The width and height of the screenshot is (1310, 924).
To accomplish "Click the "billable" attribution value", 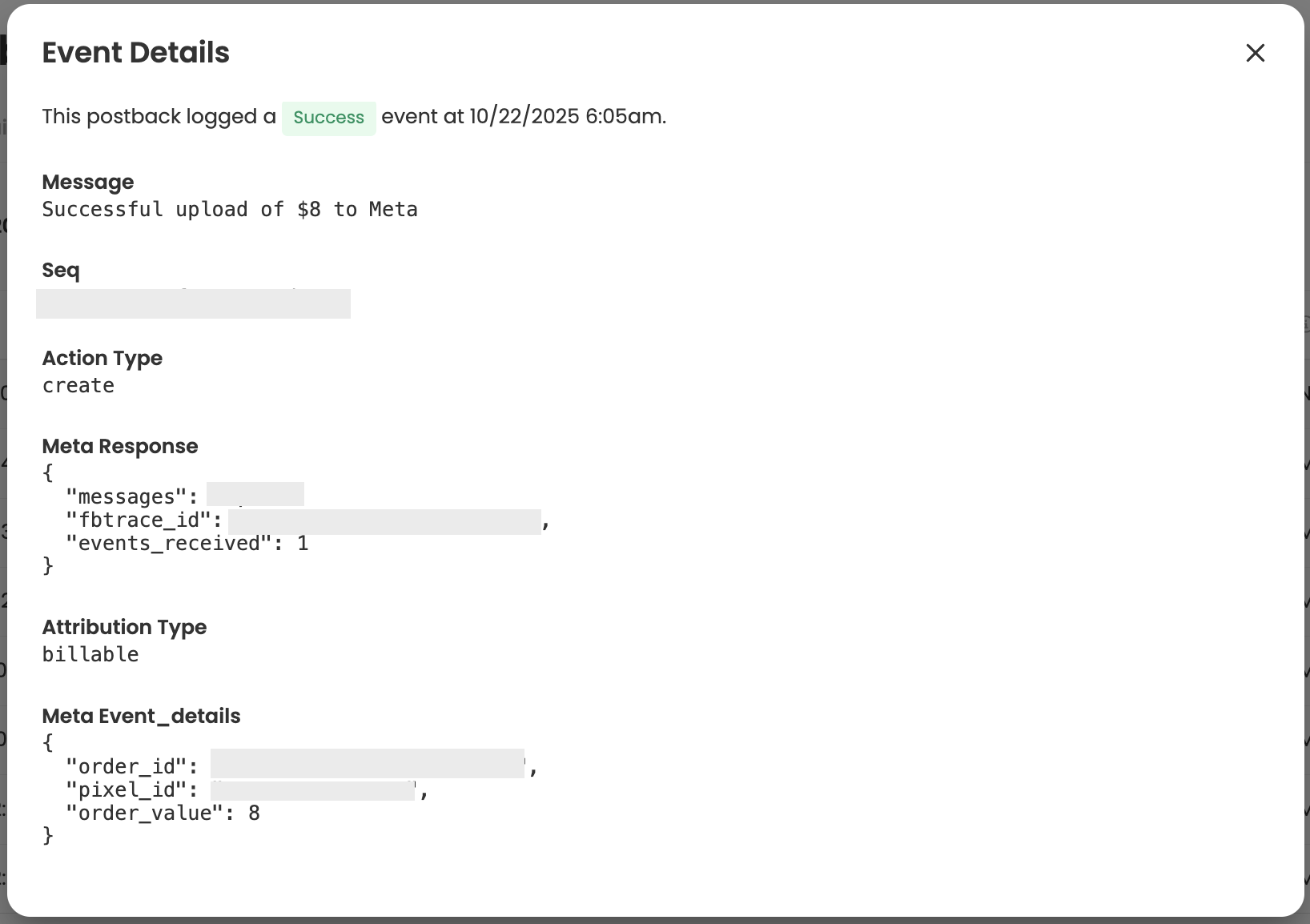I will click(90, 655).
